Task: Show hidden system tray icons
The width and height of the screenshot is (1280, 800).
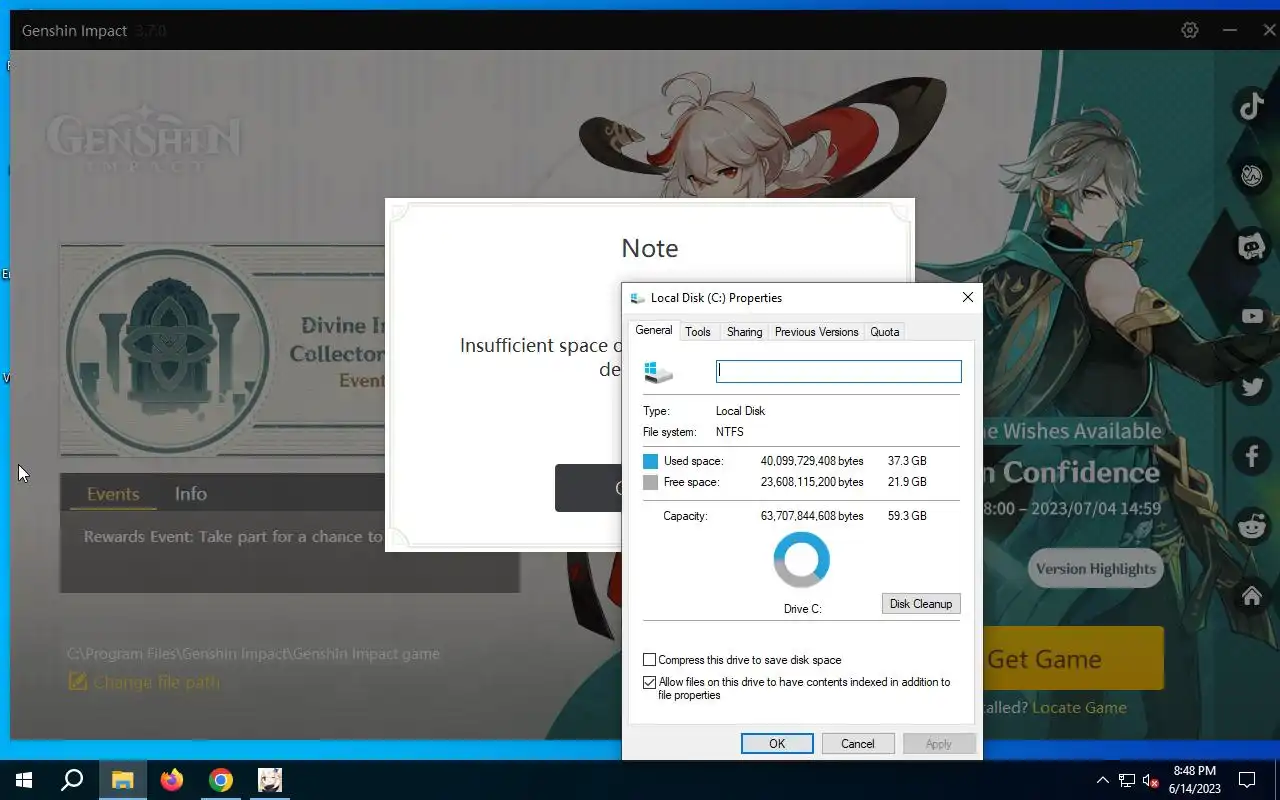Action: click(x=1103, y=780)
